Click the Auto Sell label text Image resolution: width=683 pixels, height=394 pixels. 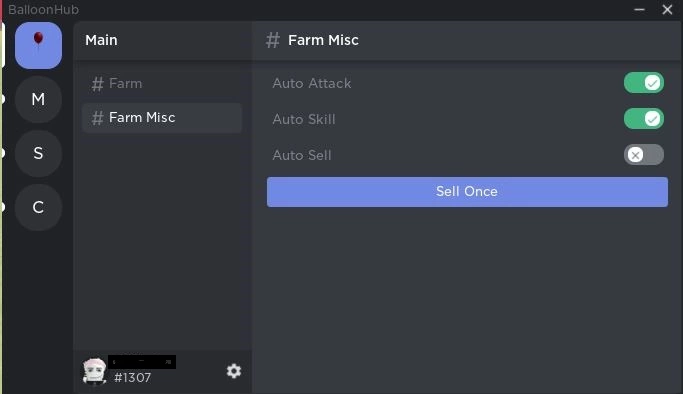(x=302, y=155)
